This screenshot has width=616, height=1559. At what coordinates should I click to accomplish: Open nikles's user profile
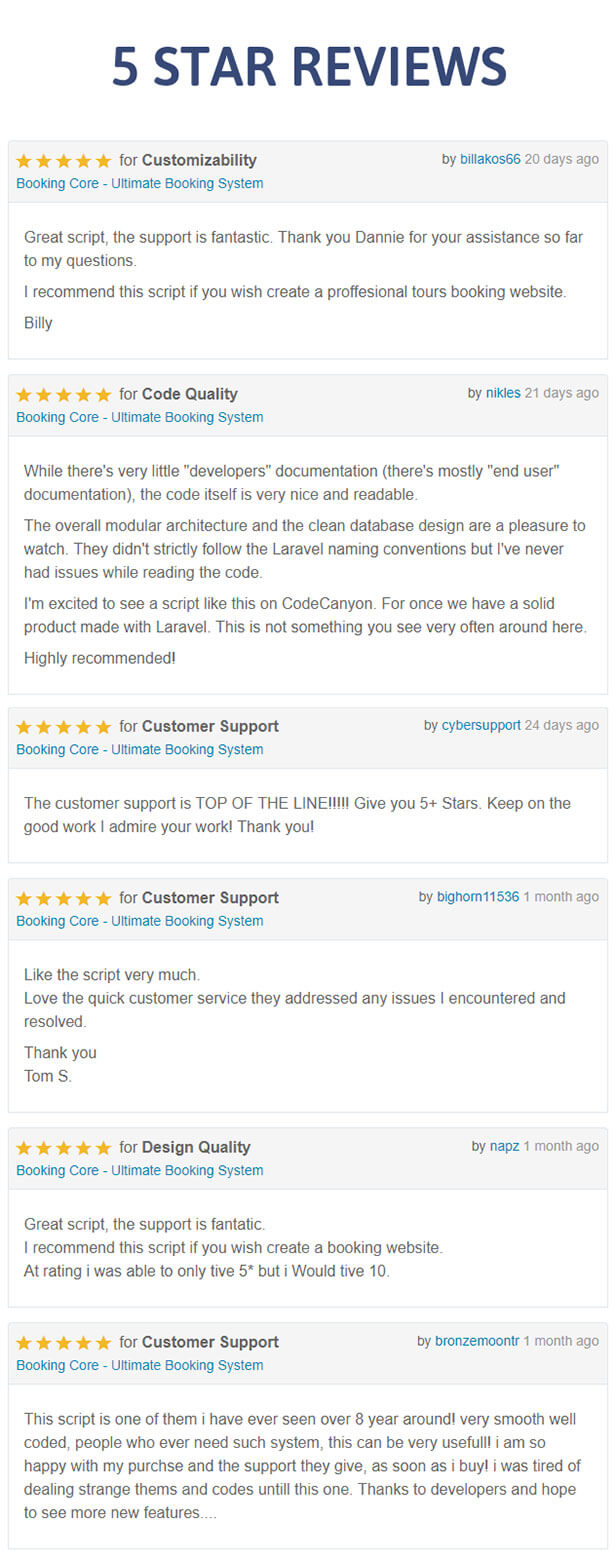click(503, 393)
